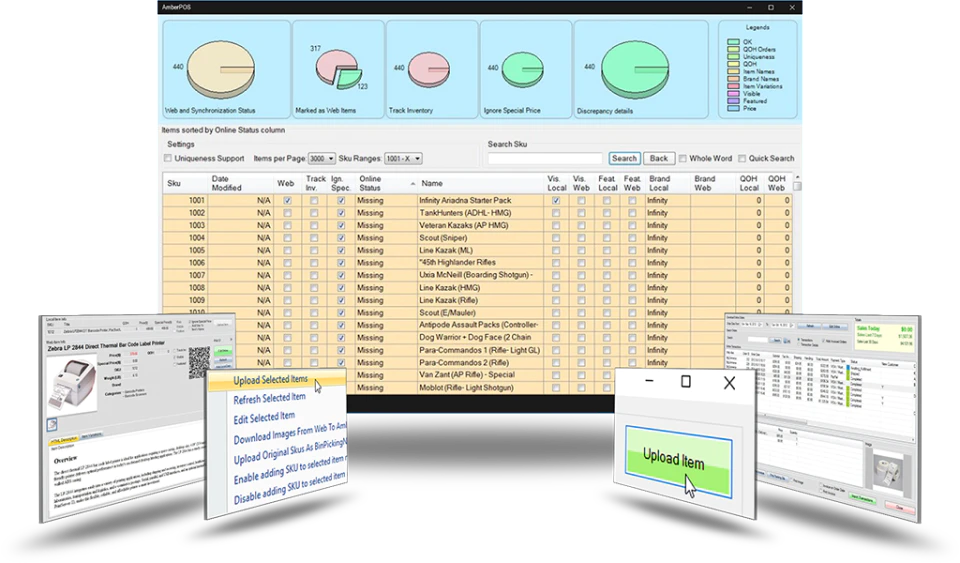Click the Zebra label printer product image
The width and height of the screenshot is (960, 563).
(72, 387)
